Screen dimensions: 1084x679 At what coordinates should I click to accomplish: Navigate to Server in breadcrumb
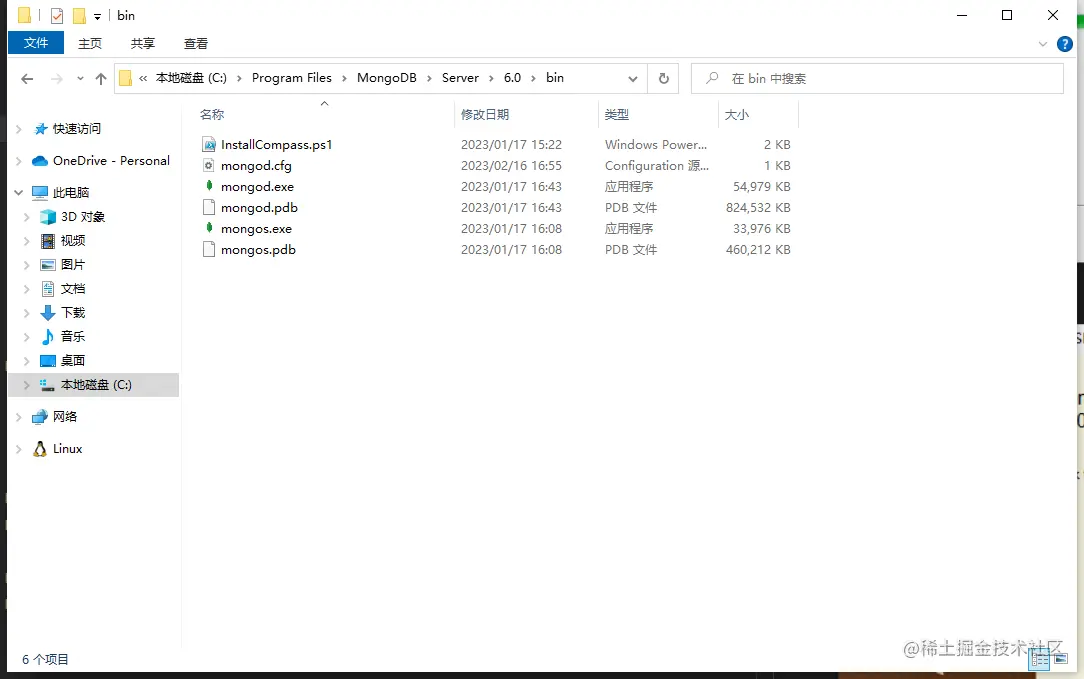(x=460, y=78)
